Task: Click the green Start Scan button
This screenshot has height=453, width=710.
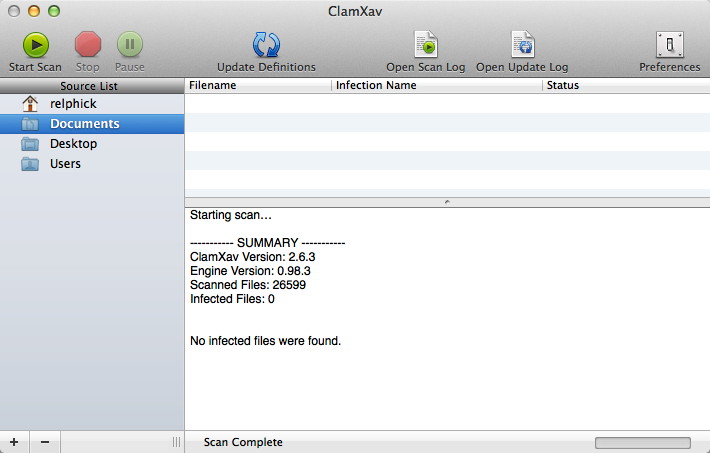Action: pyautogui.click(x=36, y=45)
